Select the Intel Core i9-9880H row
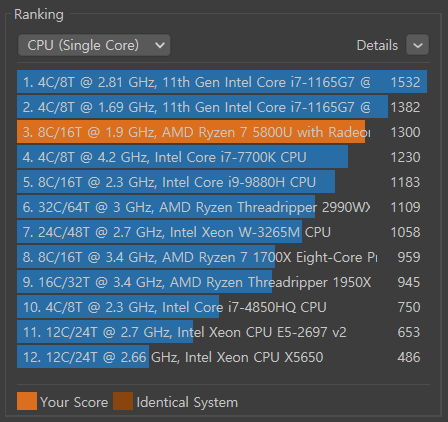Image resolution: width=448 pixels, height=422 pixels. [222, 182]
